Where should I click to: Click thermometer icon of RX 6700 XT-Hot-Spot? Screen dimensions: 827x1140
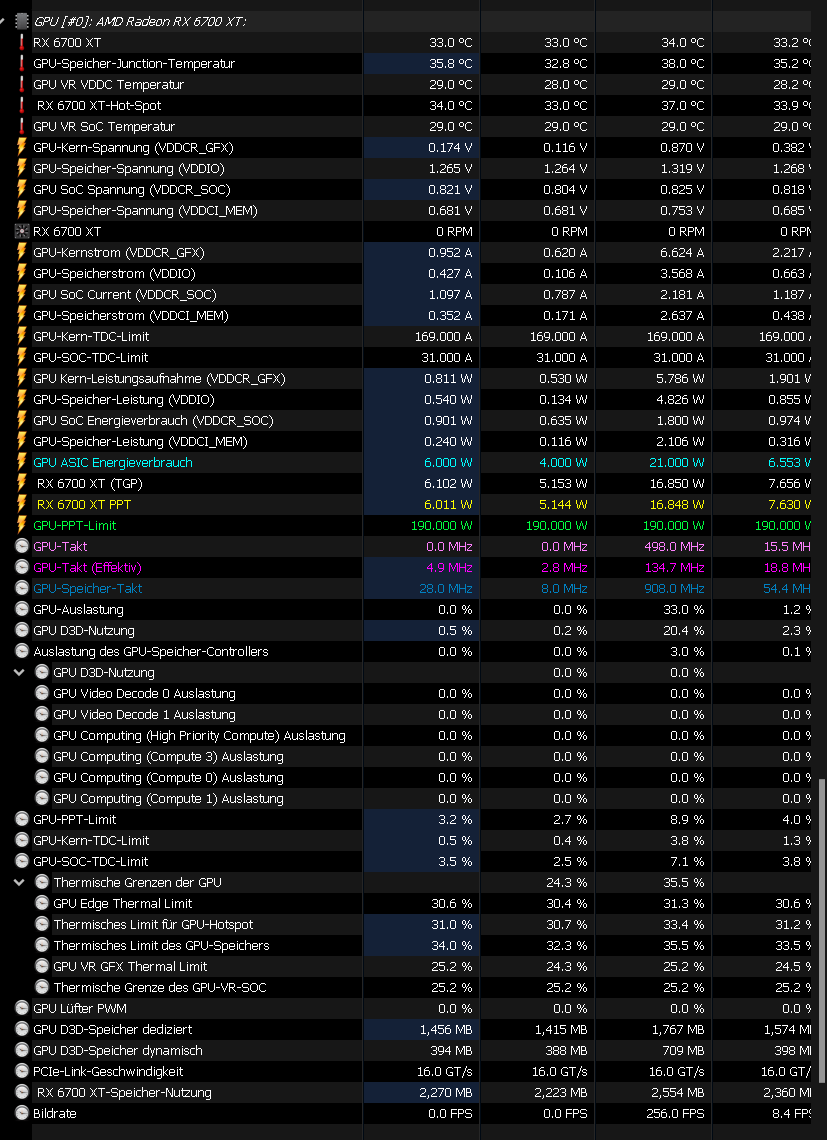pyautogui.click(x=22, y=105)
